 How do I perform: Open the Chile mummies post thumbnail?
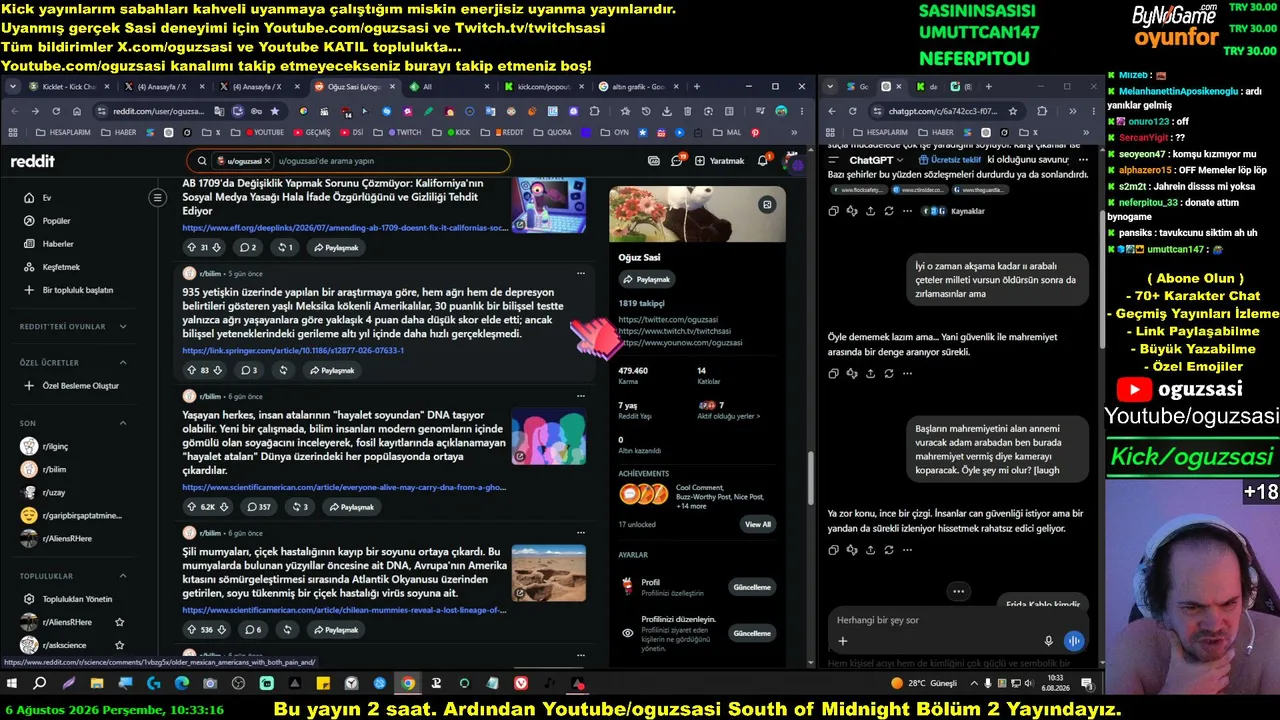click(548, 573)
